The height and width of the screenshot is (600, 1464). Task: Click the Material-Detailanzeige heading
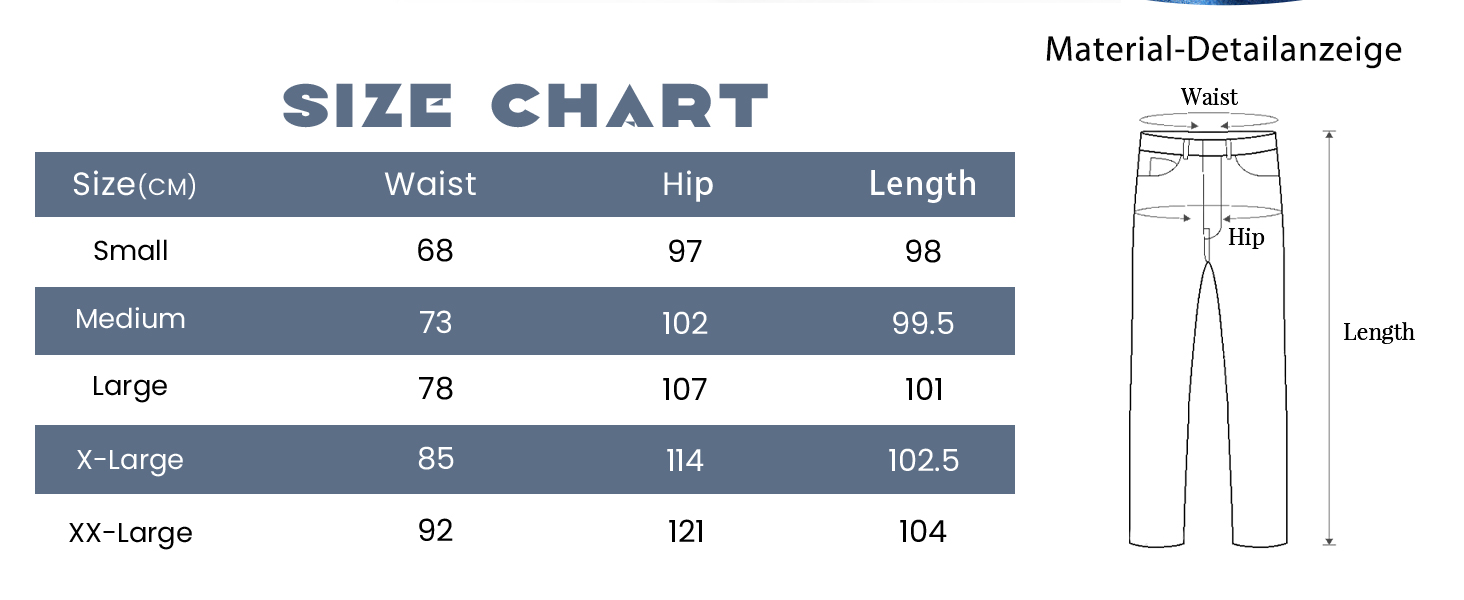(x=1223, y=49)
